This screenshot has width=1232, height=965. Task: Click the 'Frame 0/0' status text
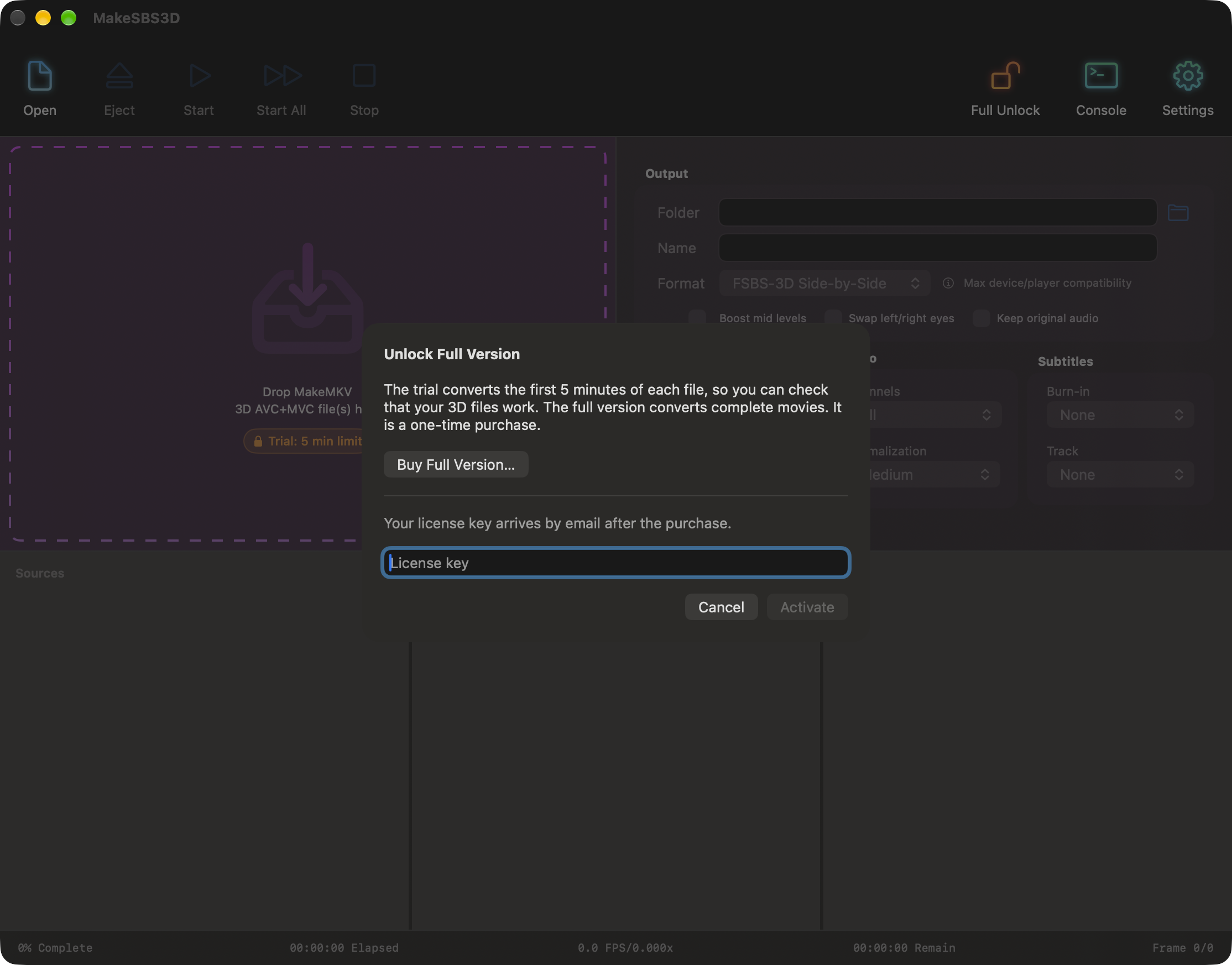coord(1182,947)
